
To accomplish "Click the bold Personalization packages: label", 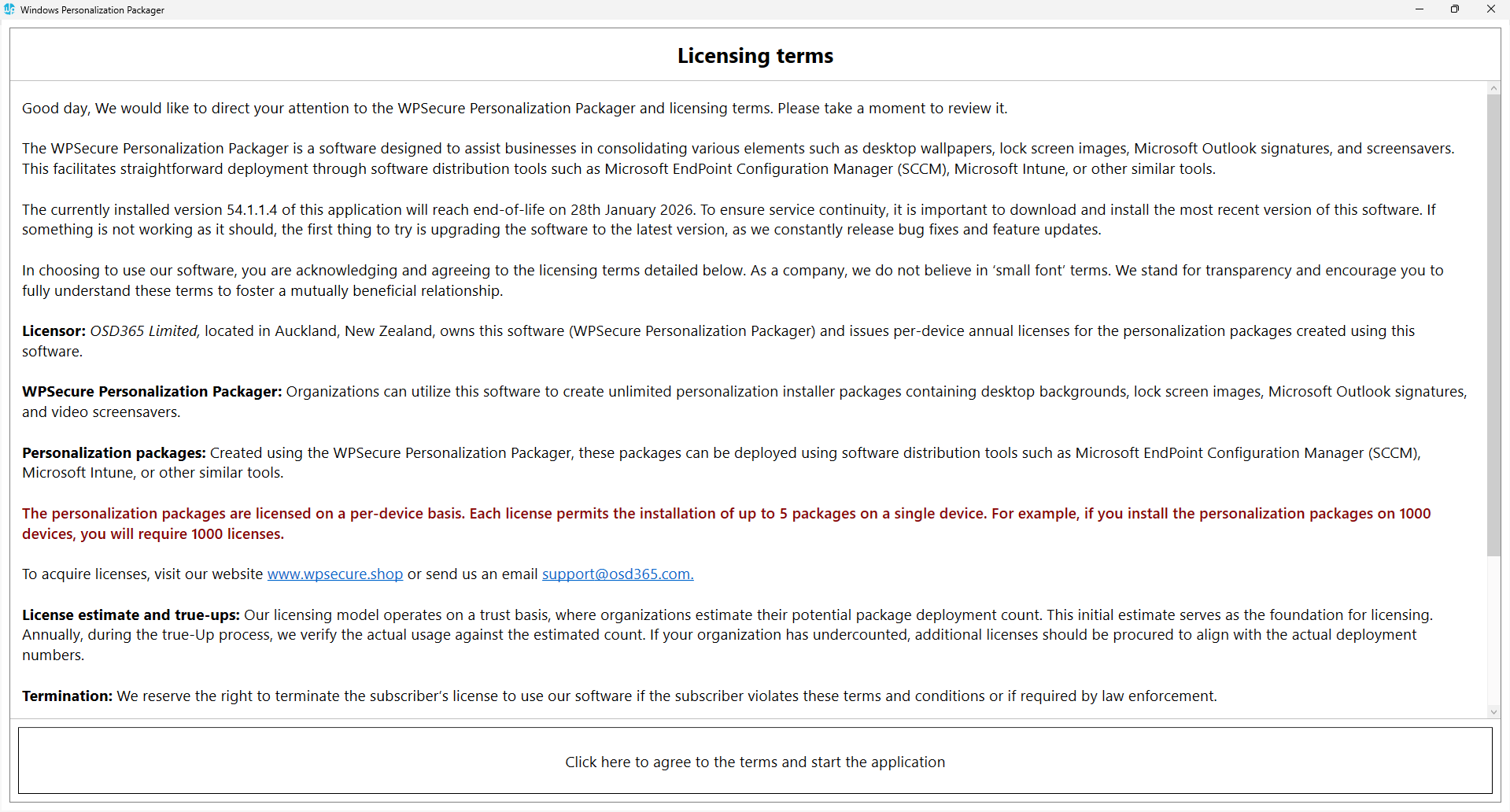I will tap(113, 453).
